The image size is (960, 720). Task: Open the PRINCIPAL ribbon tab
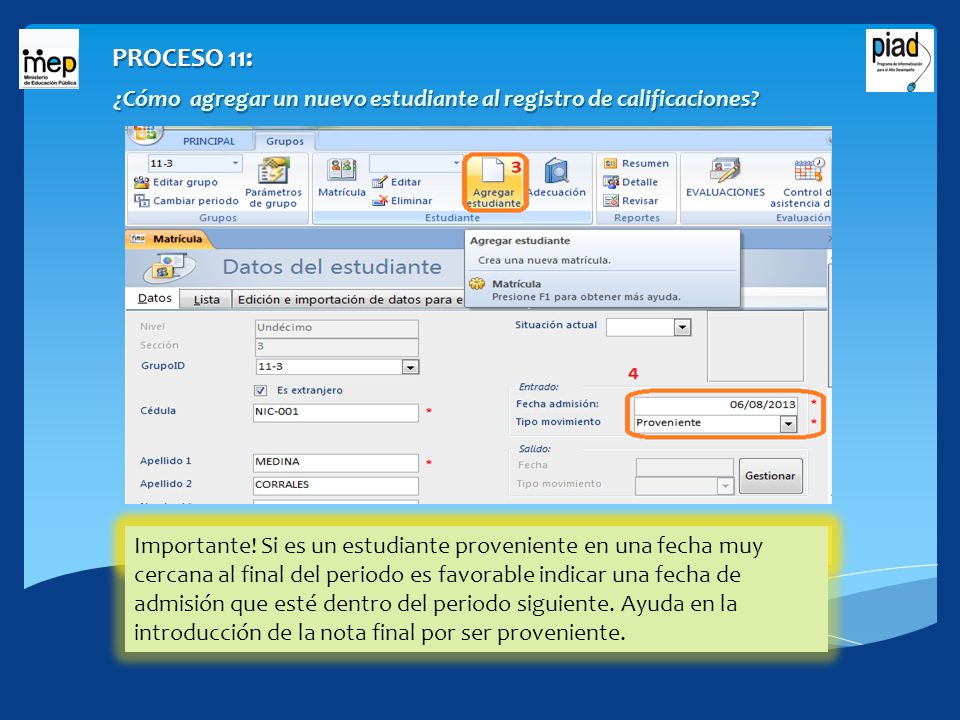click(209, 141)
